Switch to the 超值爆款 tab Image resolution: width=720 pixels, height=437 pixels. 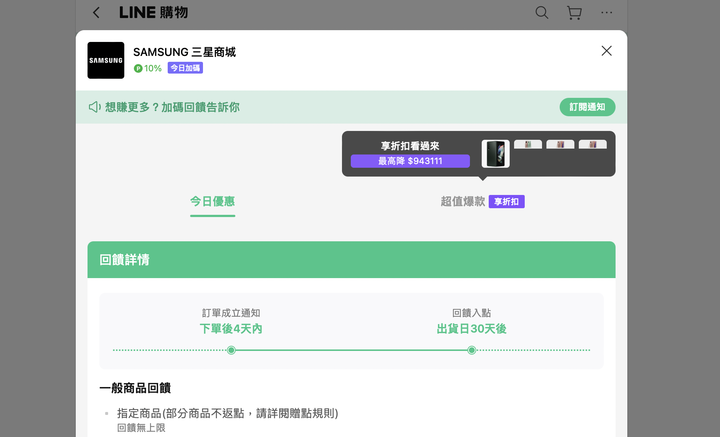point(463,202)
